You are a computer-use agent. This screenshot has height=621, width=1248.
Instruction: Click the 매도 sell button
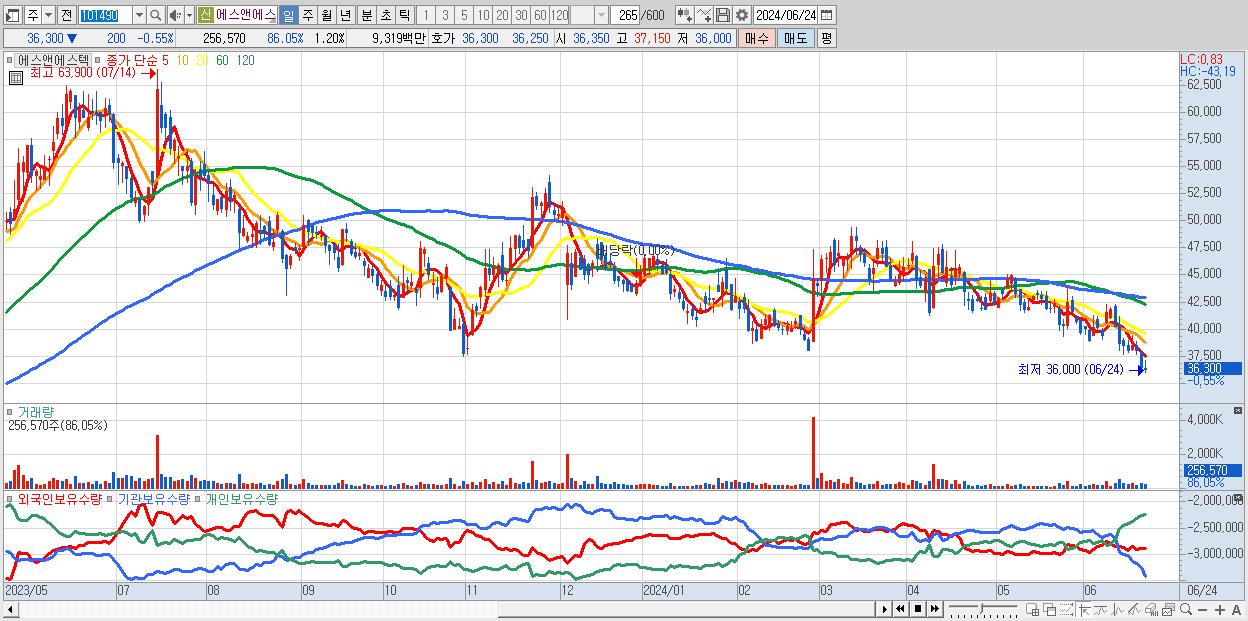tap(796, 38)
